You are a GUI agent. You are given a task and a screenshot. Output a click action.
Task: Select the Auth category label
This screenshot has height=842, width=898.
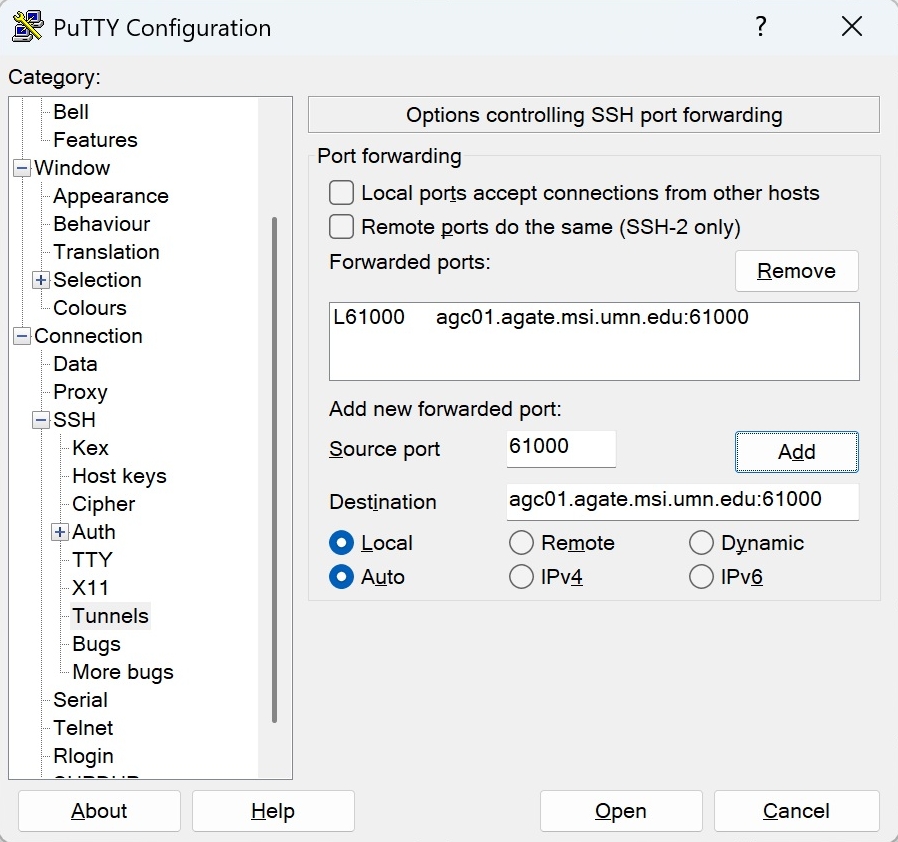coord(94,532)
